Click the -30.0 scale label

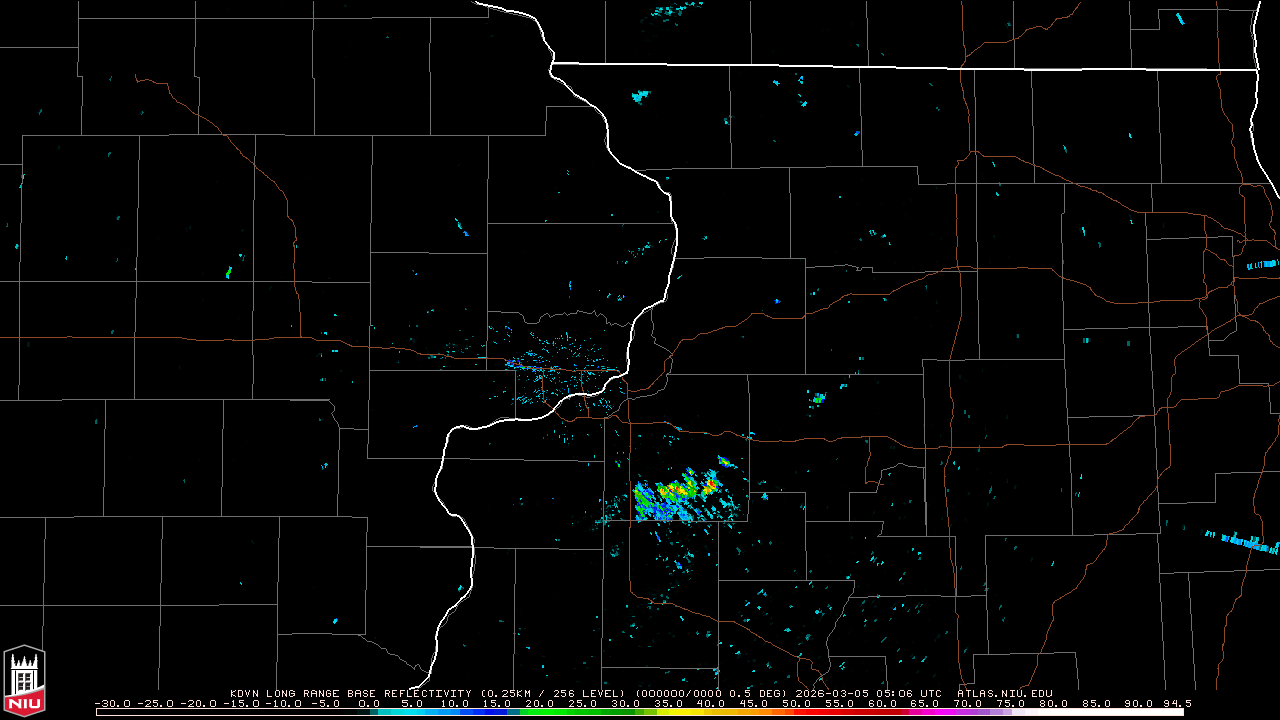112,703
